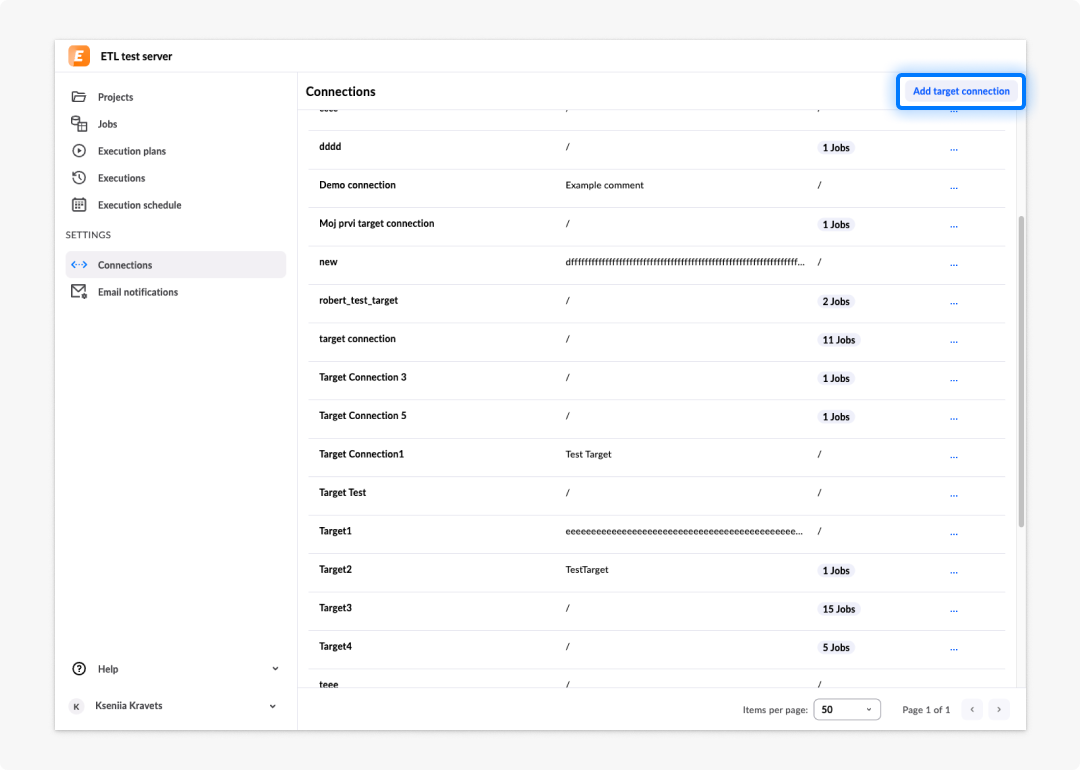Select the Moj prvi target connection name
This screenshot has width=1080, height=770.
point(376,223)
